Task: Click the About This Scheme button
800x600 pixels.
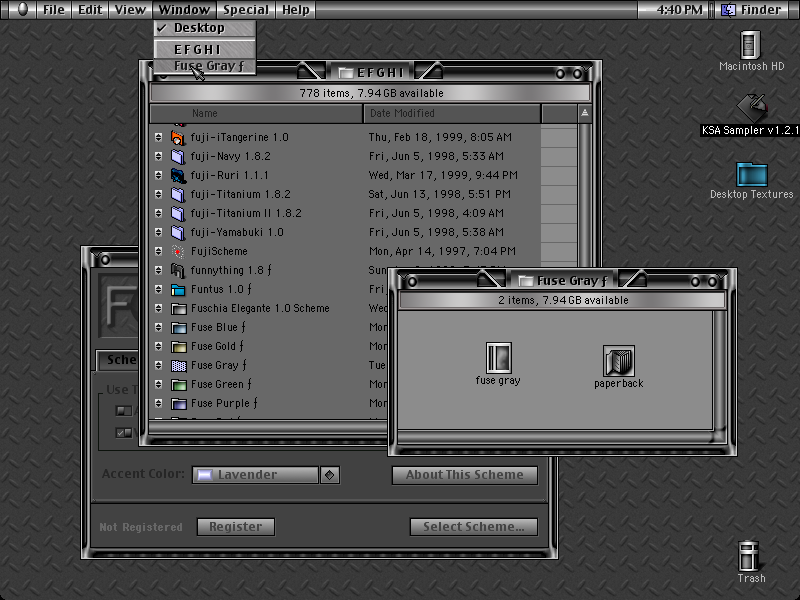Action: [x=464, y=475]
